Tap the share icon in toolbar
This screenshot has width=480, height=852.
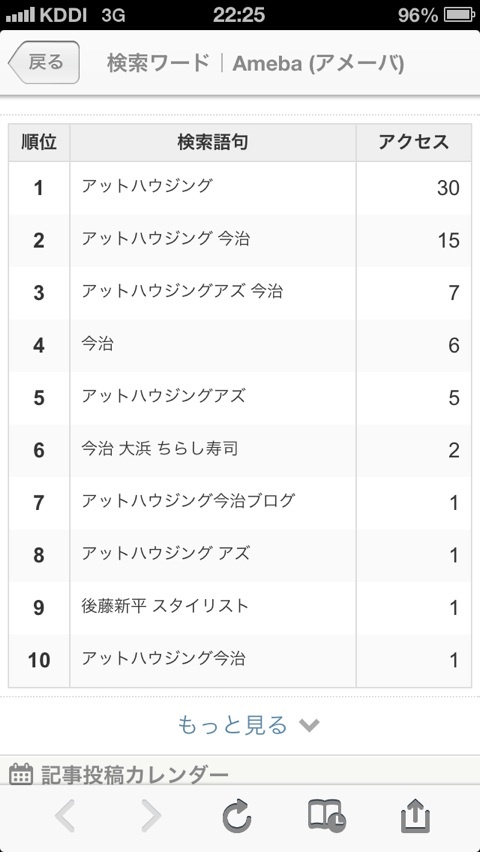point(415,816)
